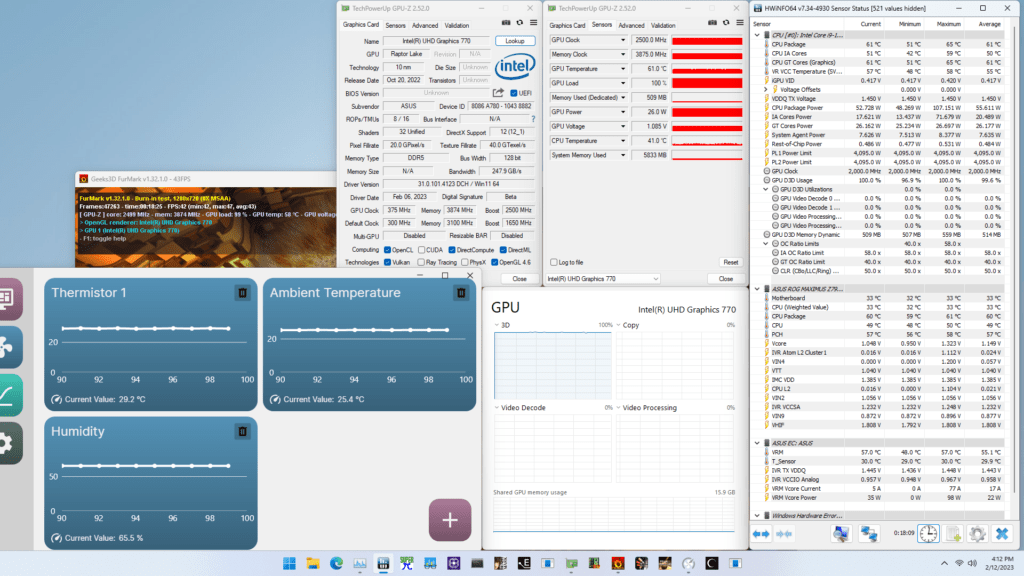Open File Explorer from taskbar
This screenshot has height=576, width=1024.
[x=313, y=563]
